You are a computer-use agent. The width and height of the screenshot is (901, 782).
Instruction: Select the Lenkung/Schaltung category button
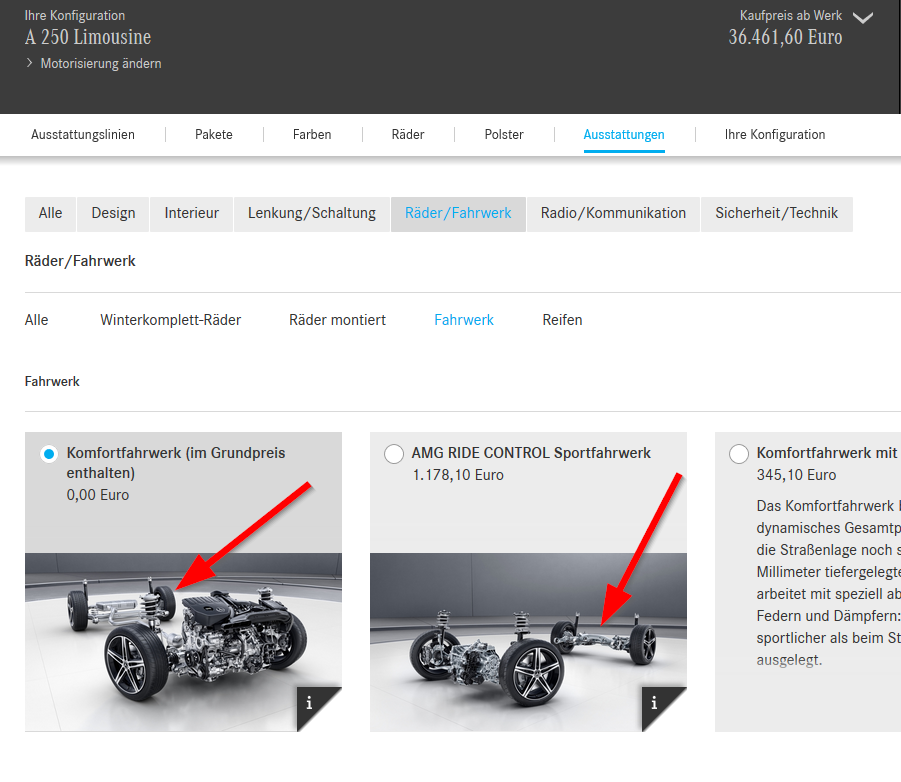click(x=311, y=214)
